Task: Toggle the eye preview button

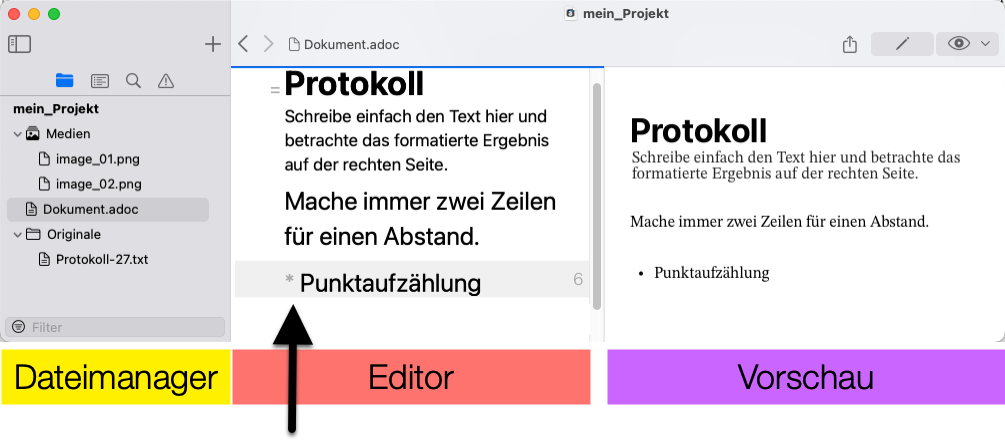Action: 959,44
